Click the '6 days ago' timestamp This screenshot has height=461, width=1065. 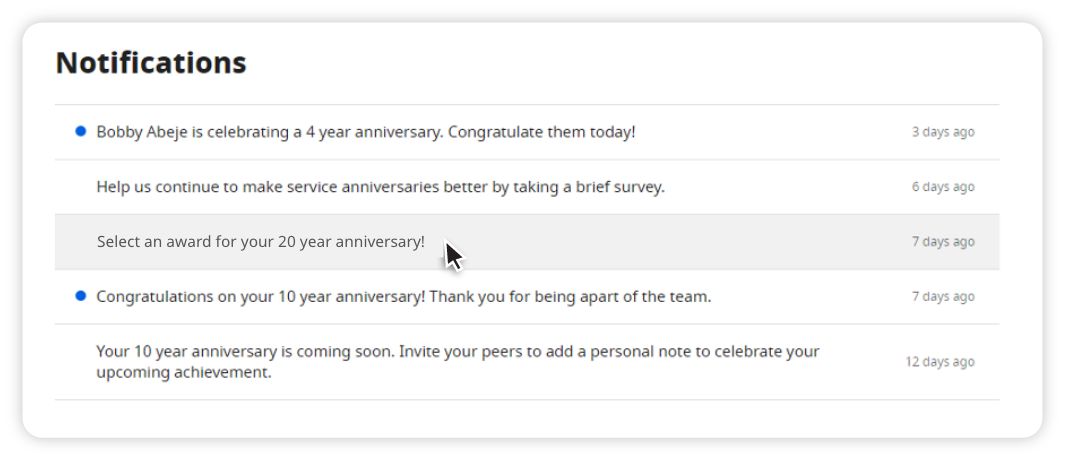943,187
